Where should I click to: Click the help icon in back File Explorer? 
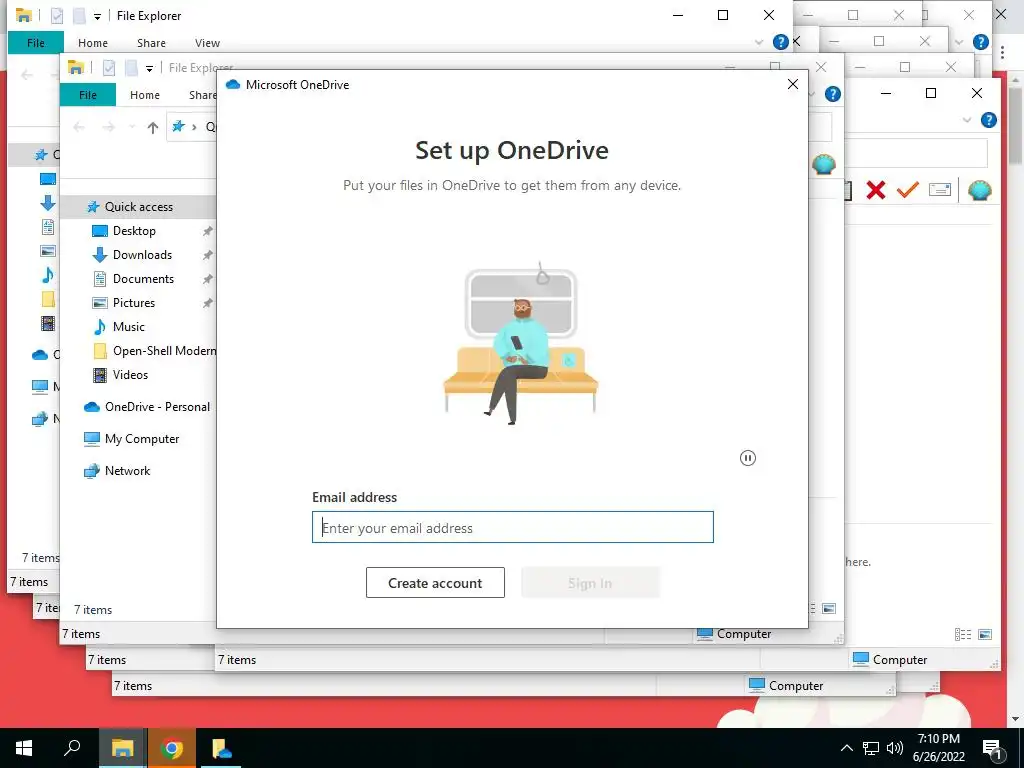point(780,42)
